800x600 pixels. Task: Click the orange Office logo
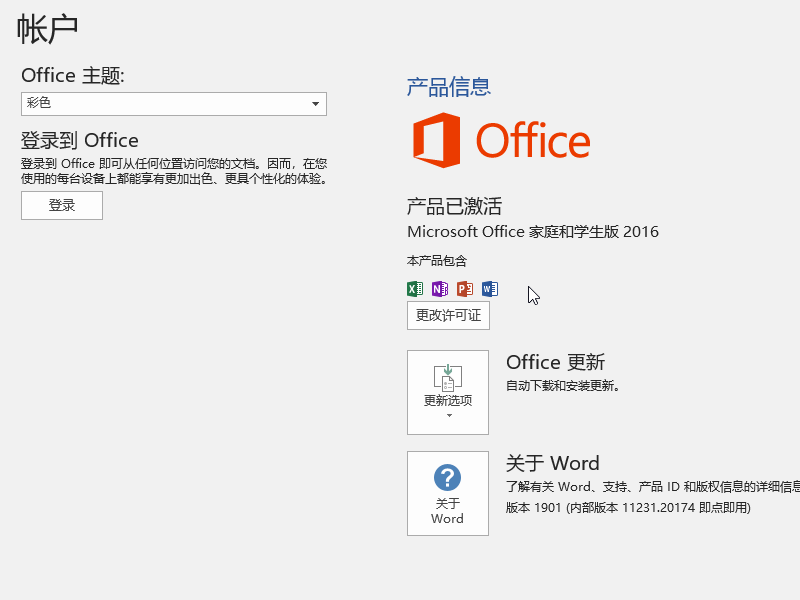[x=501, y=140]
